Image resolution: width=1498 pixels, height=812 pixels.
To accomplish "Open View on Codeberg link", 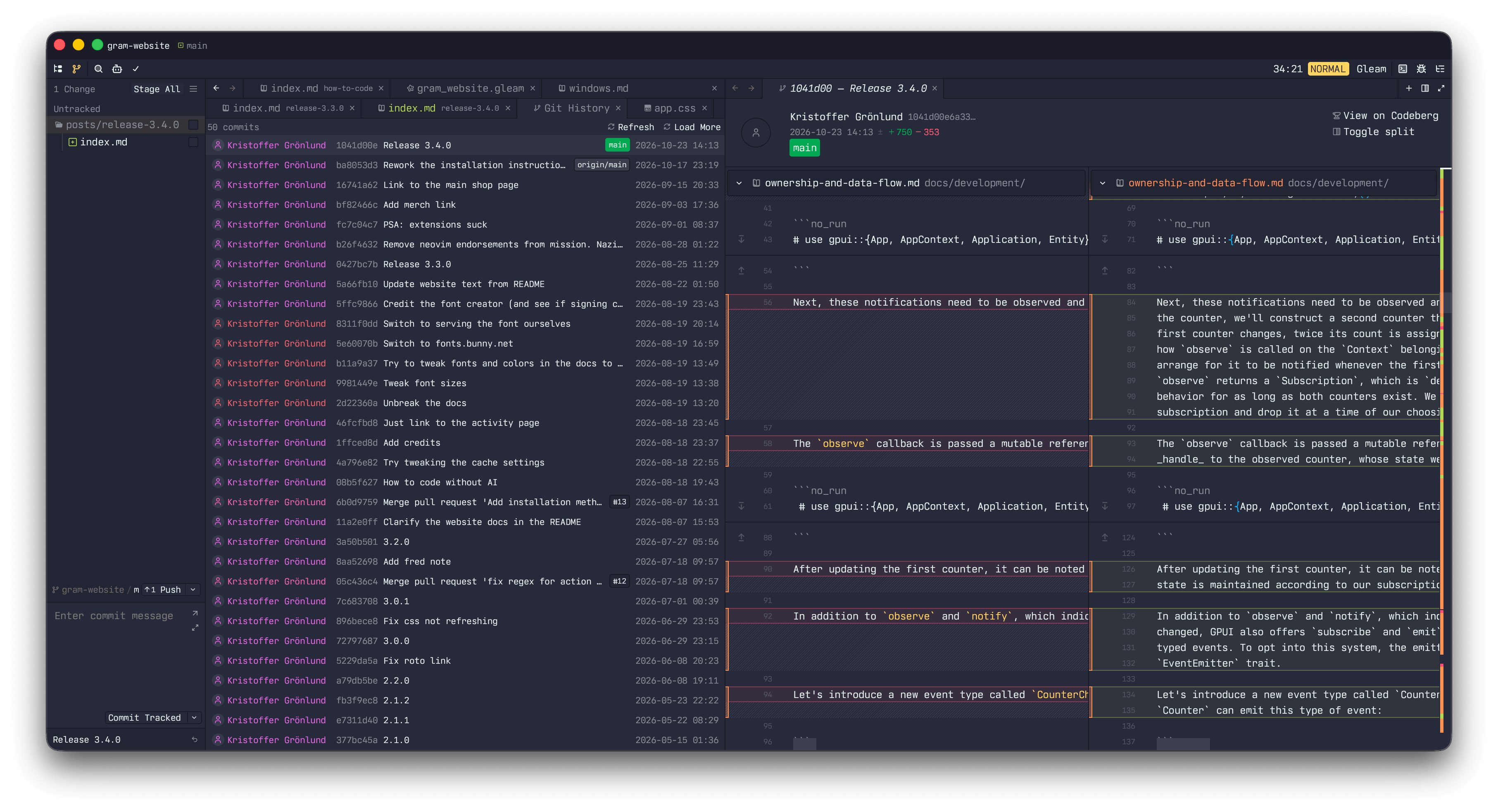I will tap(1385, 116).
